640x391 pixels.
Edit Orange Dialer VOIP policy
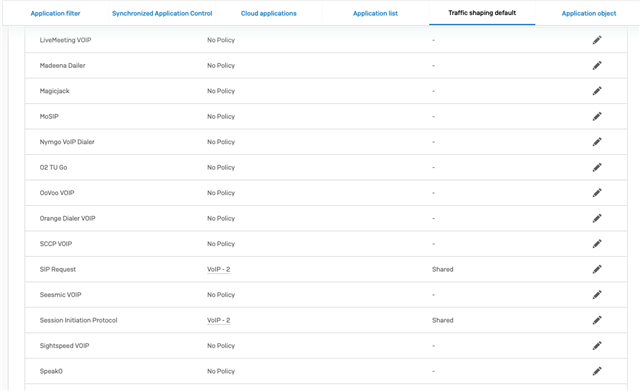pos(597,218)
